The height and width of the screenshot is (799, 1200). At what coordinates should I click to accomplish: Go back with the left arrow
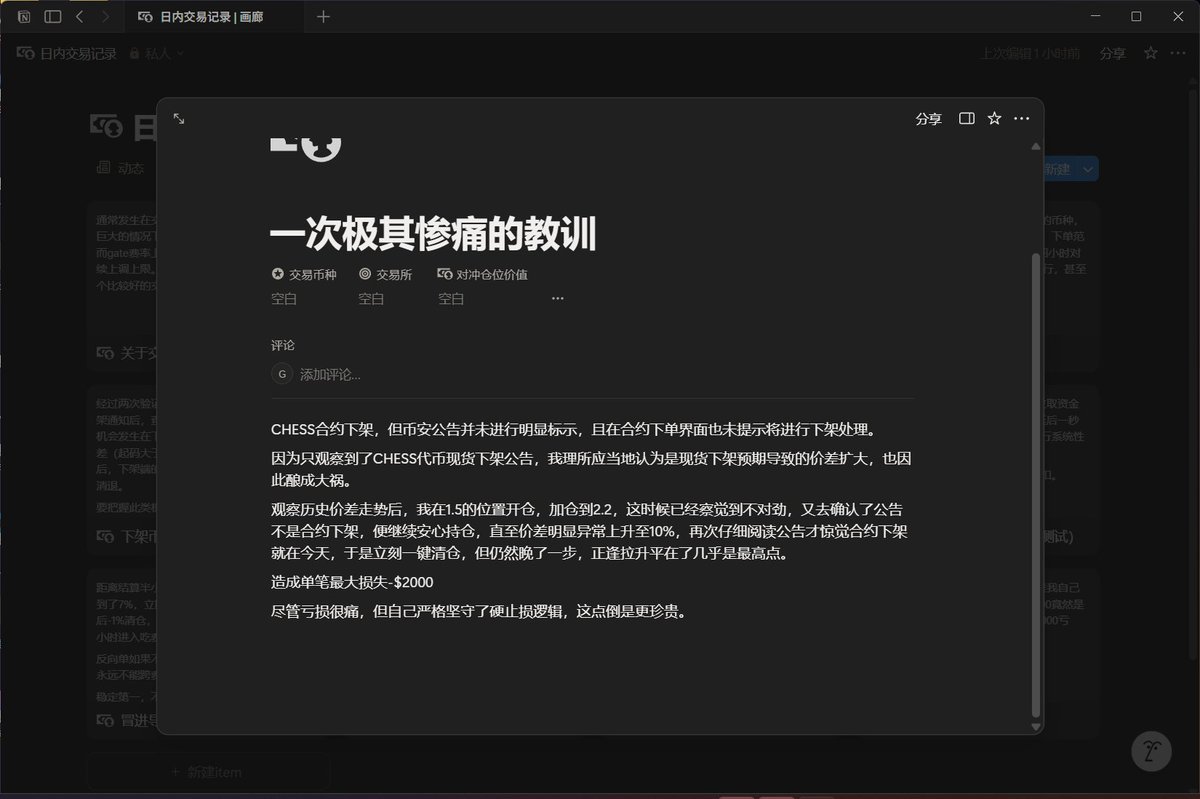[x=80, y=17]
